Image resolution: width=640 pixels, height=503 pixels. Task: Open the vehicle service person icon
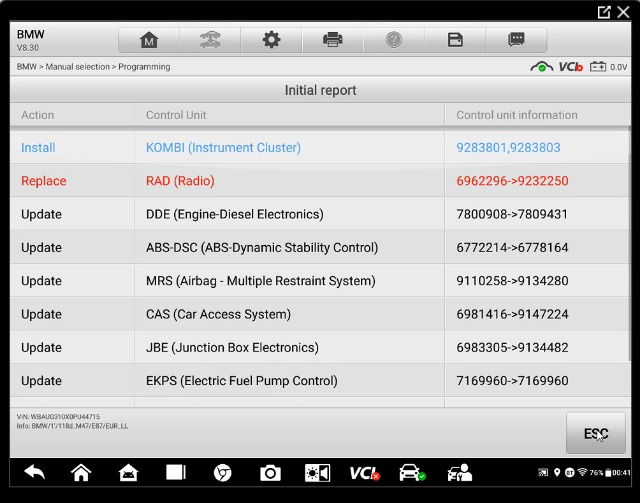point(459,473)
